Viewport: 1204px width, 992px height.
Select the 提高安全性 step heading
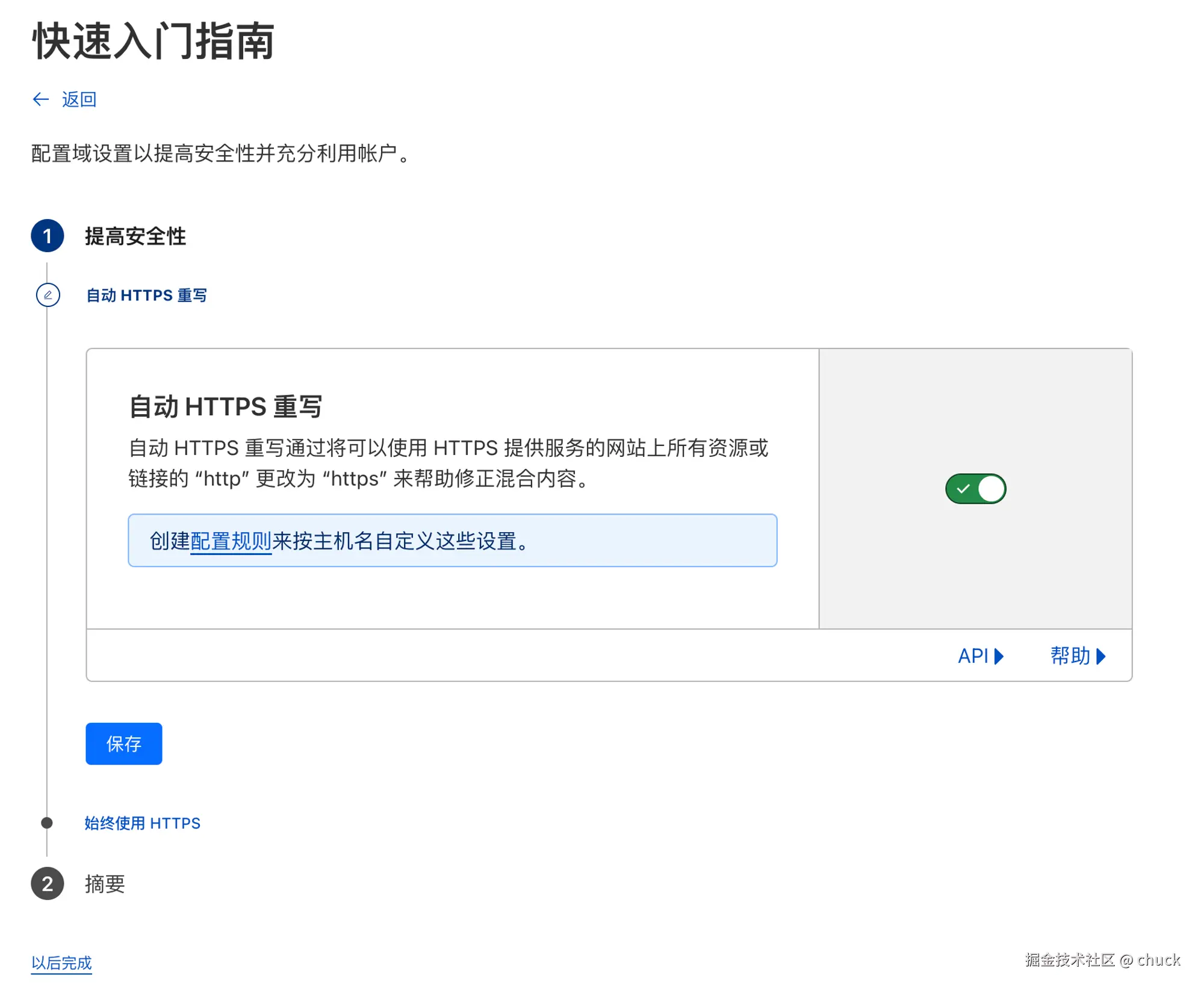[135, 237]
